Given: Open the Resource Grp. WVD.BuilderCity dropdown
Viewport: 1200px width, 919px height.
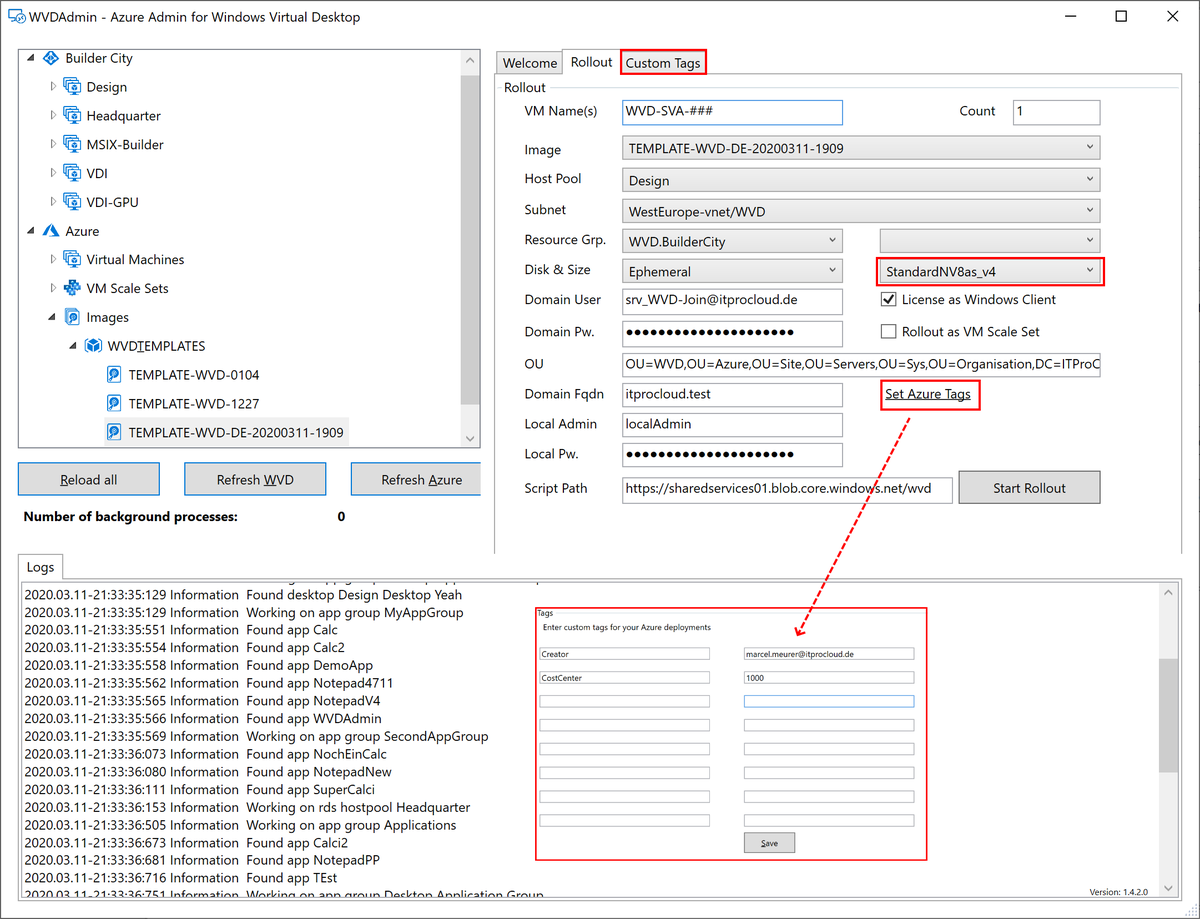Looking at the screenshot, I should tap(732, 241).
